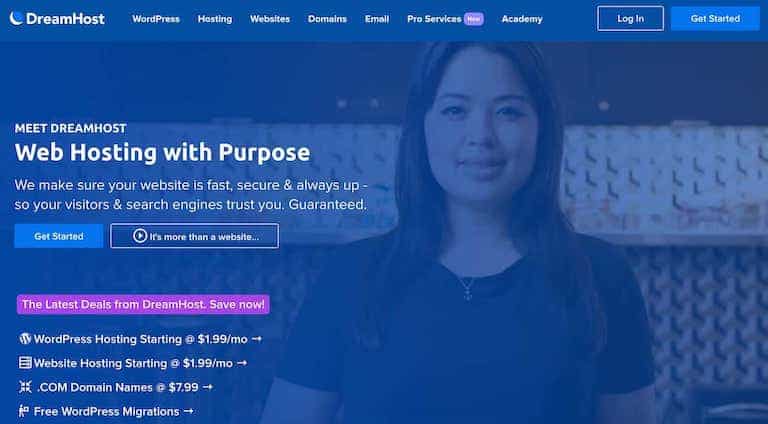Open the Hosting navigation menu
This screenshot has width=768, height=424.
[215, 19]
